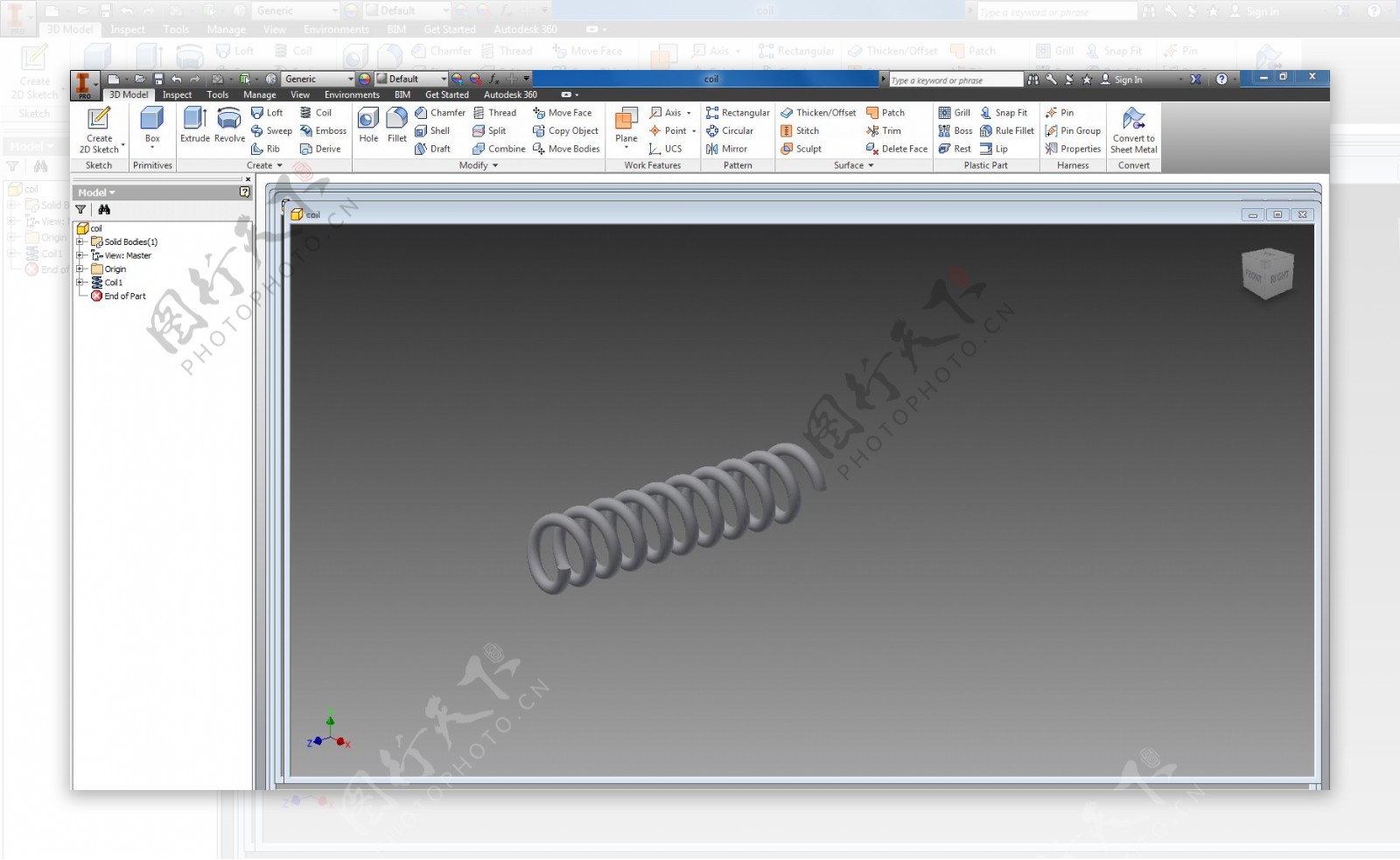Create a UCS work feature
Image resolution: width=1400 pixels, height=860 pixels.
666,149
